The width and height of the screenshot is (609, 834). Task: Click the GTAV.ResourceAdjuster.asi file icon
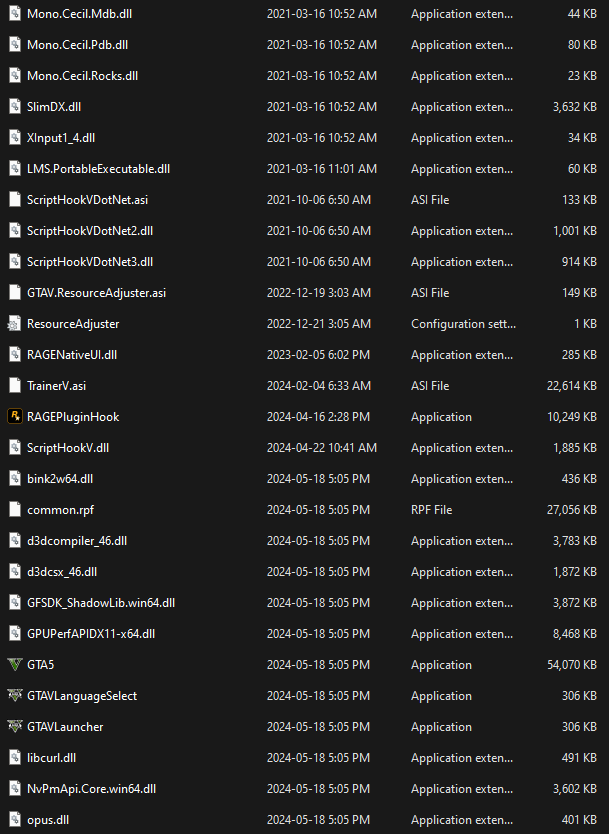[15, 293]
